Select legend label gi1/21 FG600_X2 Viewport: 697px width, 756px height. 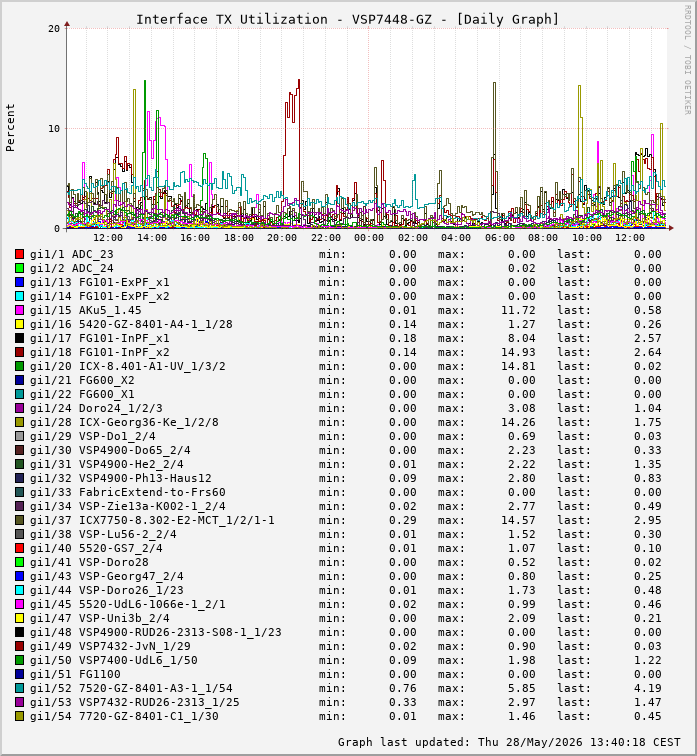click(x=82, y=380)
